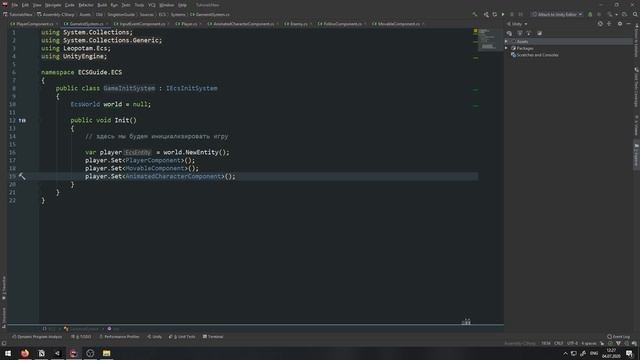The height and width of the screenshot is (360, 640).
Task: Open explorer panel settings gear
Action: coord(620,24)
